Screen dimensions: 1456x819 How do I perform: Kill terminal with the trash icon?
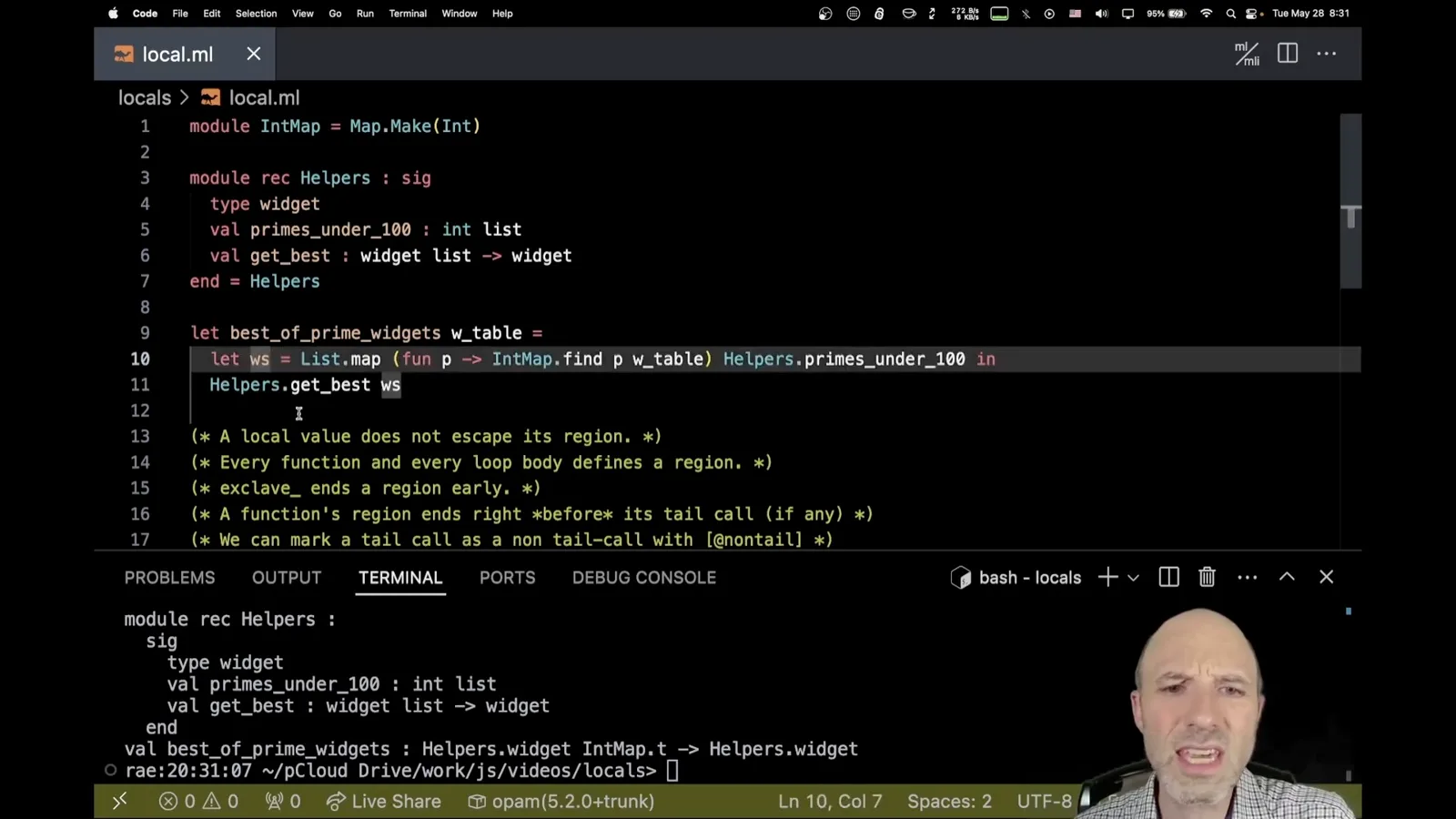[x=1207, y=577]
